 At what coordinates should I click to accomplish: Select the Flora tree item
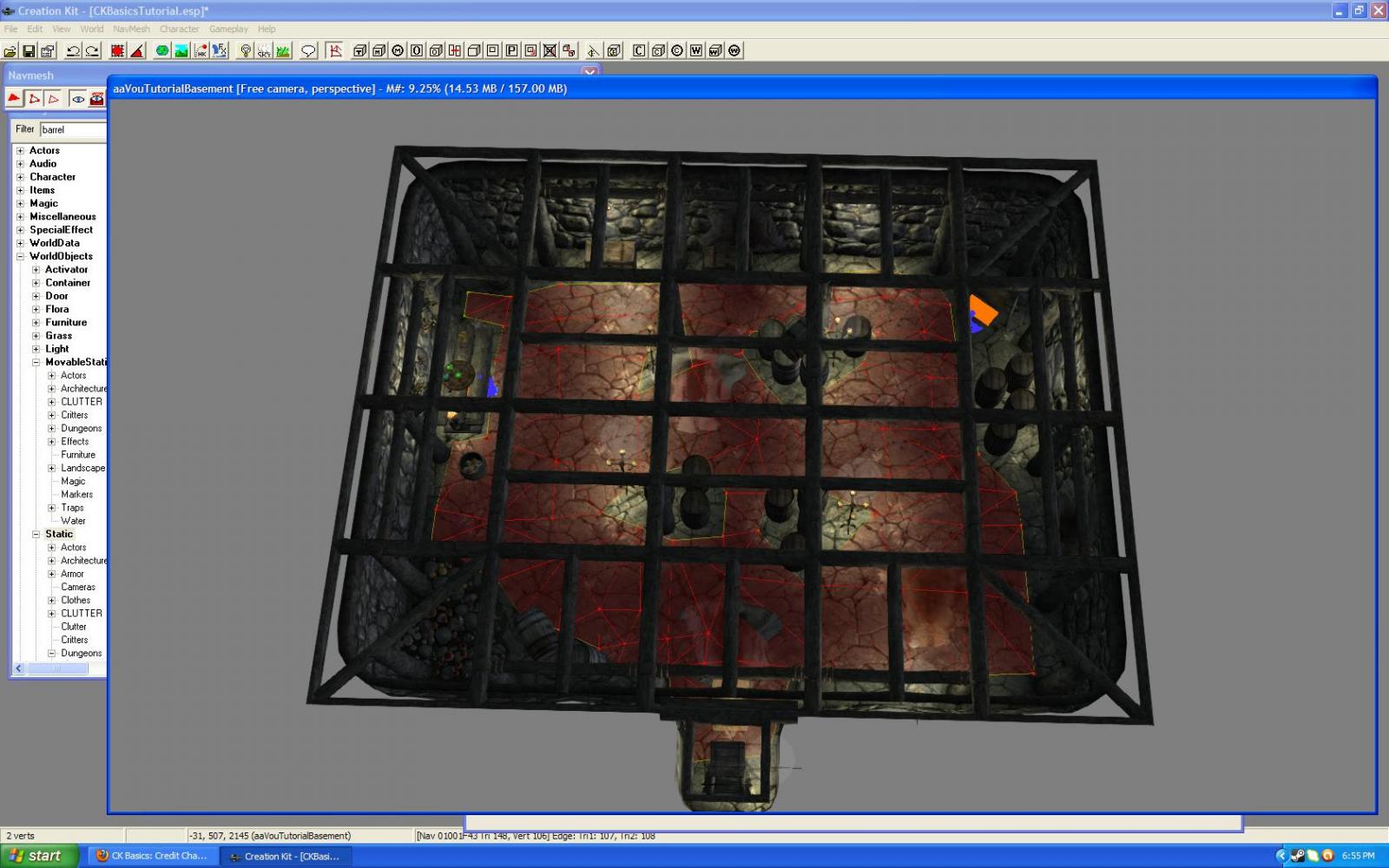[x=57, y=309]
